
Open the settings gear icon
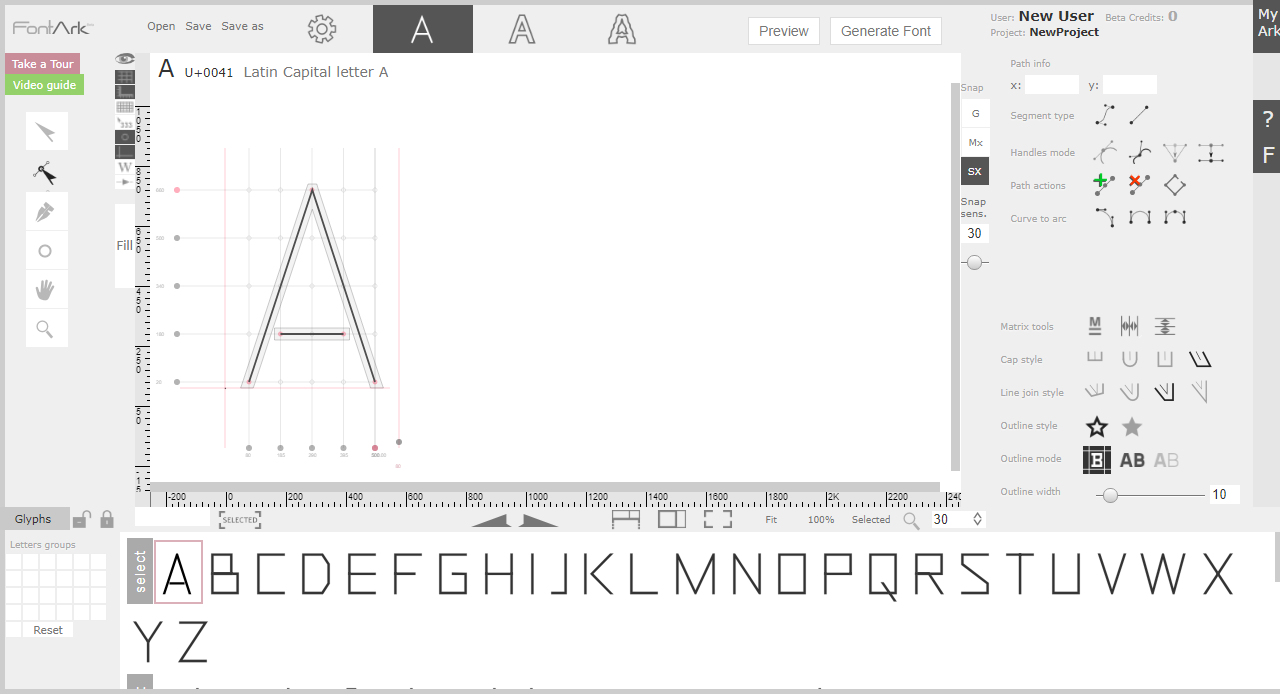[x=322, y=29]
